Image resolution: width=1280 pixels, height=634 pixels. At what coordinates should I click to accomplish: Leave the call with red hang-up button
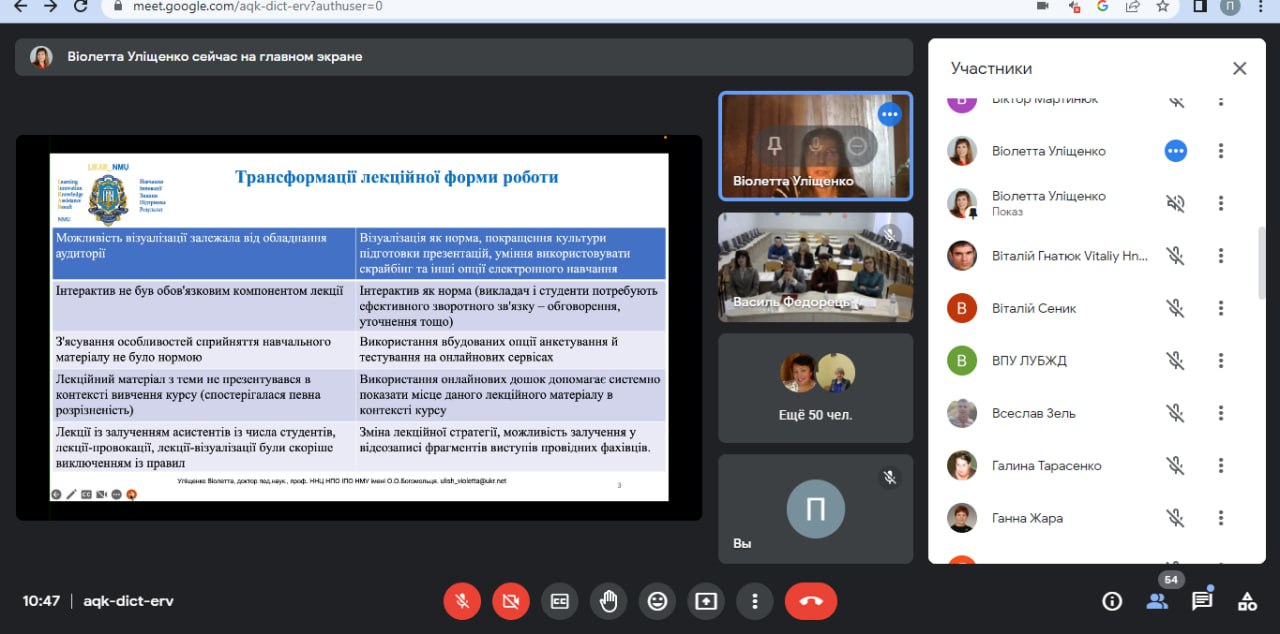click(810, 601)
